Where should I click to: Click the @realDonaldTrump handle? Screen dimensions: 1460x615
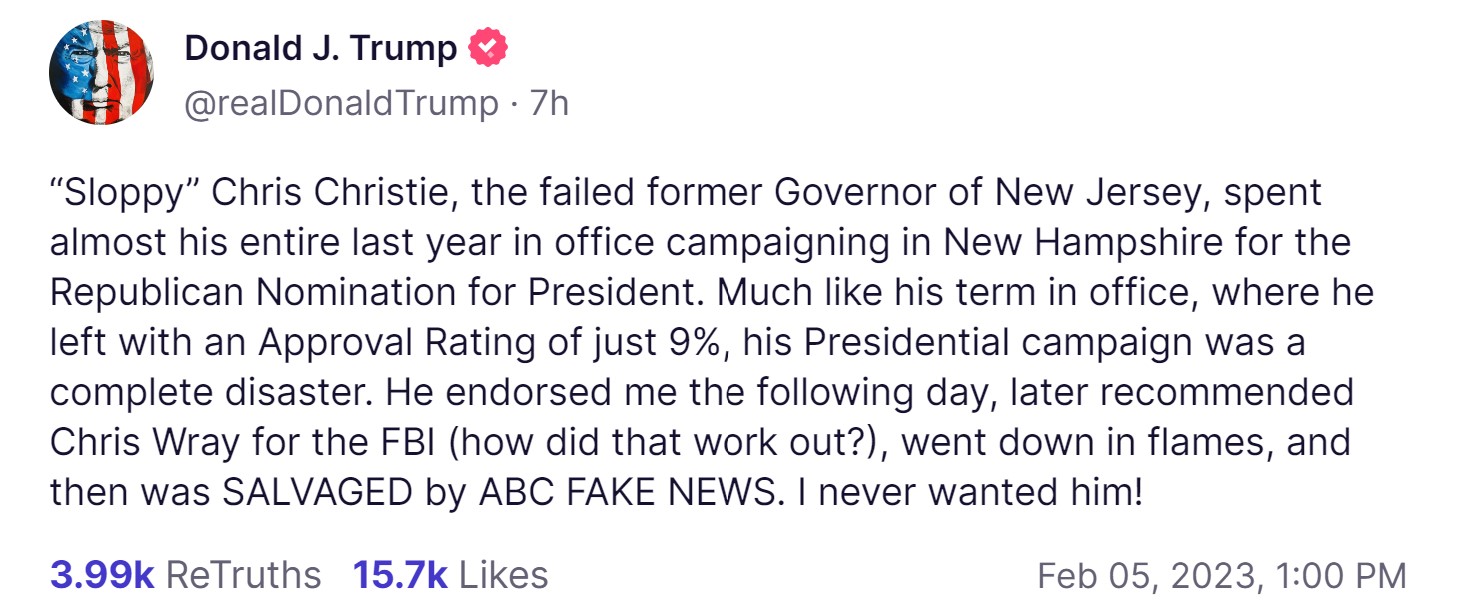[x=341, y=103]
